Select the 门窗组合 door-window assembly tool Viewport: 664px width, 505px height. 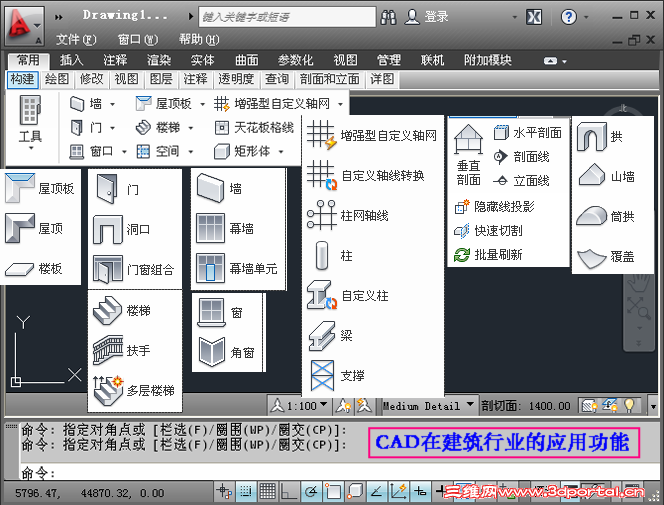[134, 269]
